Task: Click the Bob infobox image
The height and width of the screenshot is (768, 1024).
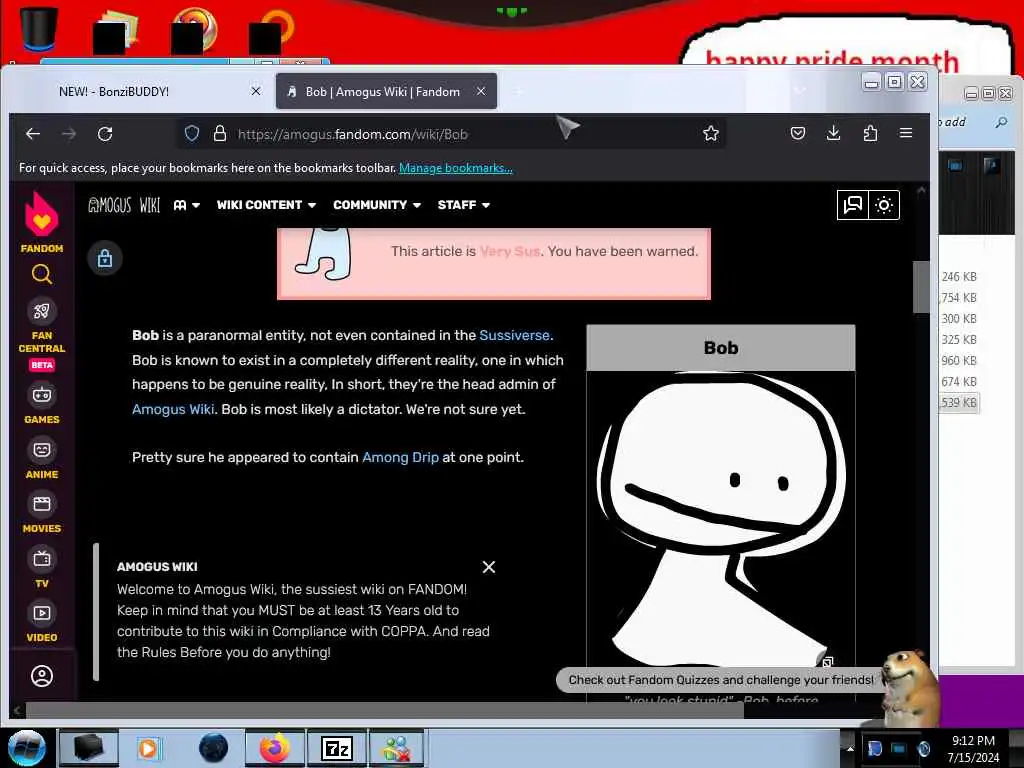Action: pyautogui.click(x=721, y=518)
